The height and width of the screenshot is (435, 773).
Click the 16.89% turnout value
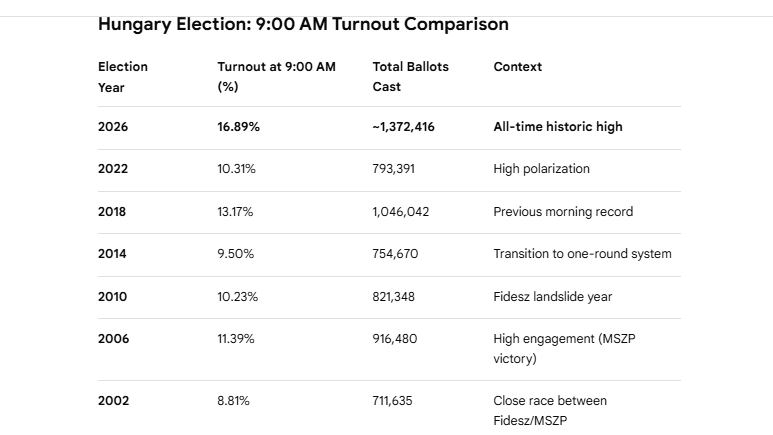(x=239, y=127)
